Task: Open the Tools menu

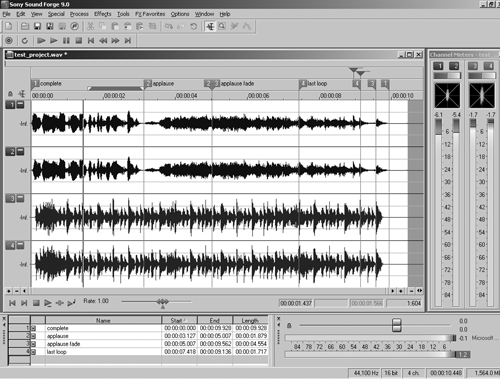Action: coord(123,14)
